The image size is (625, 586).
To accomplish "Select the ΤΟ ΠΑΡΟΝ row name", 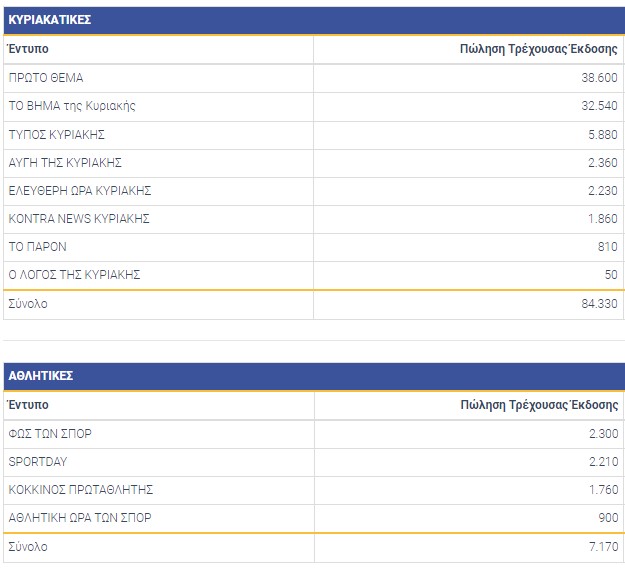I will pos(38,246).
